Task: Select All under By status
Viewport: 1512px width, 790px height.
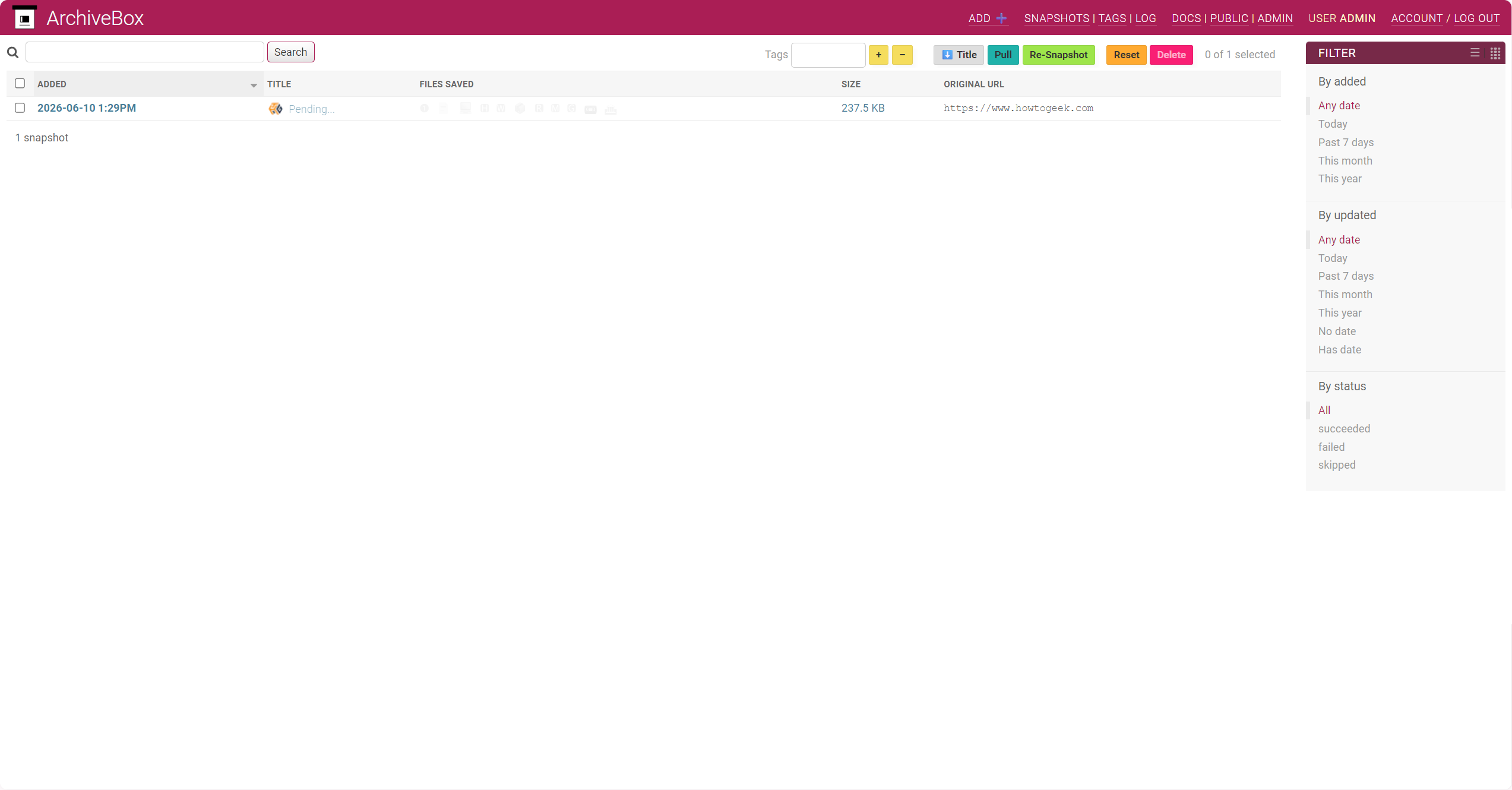Action: tap(1324, 410)
